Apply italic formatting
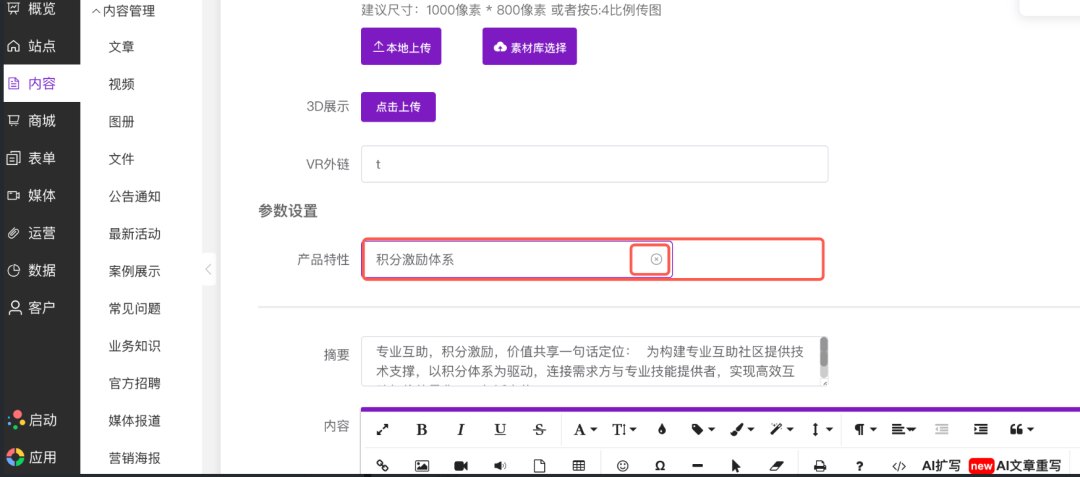The height and width of the screenshot is (477, 1080). (461, 430)
